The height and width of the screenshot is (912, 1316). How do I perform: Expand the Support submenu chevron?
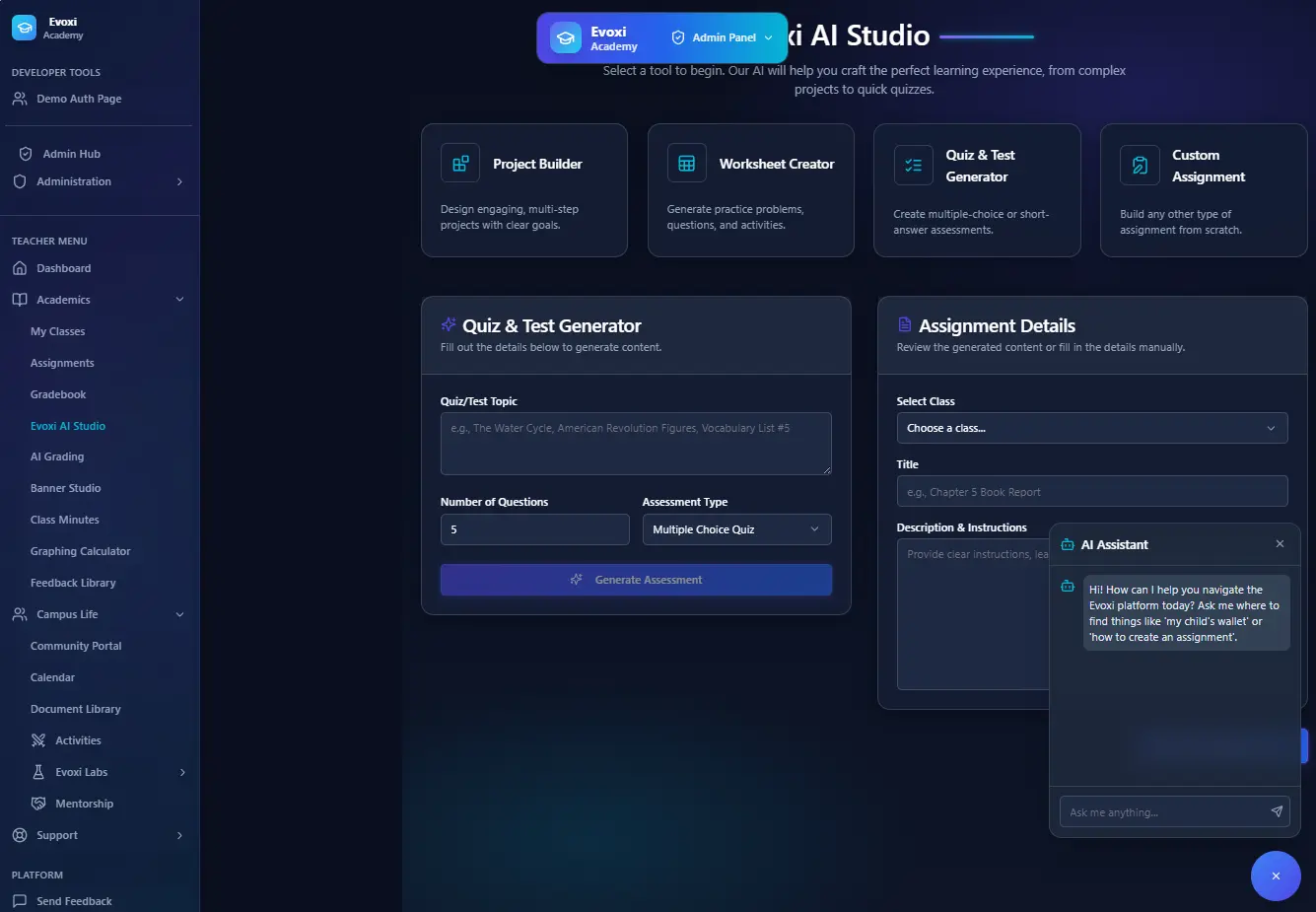(179, 835)
